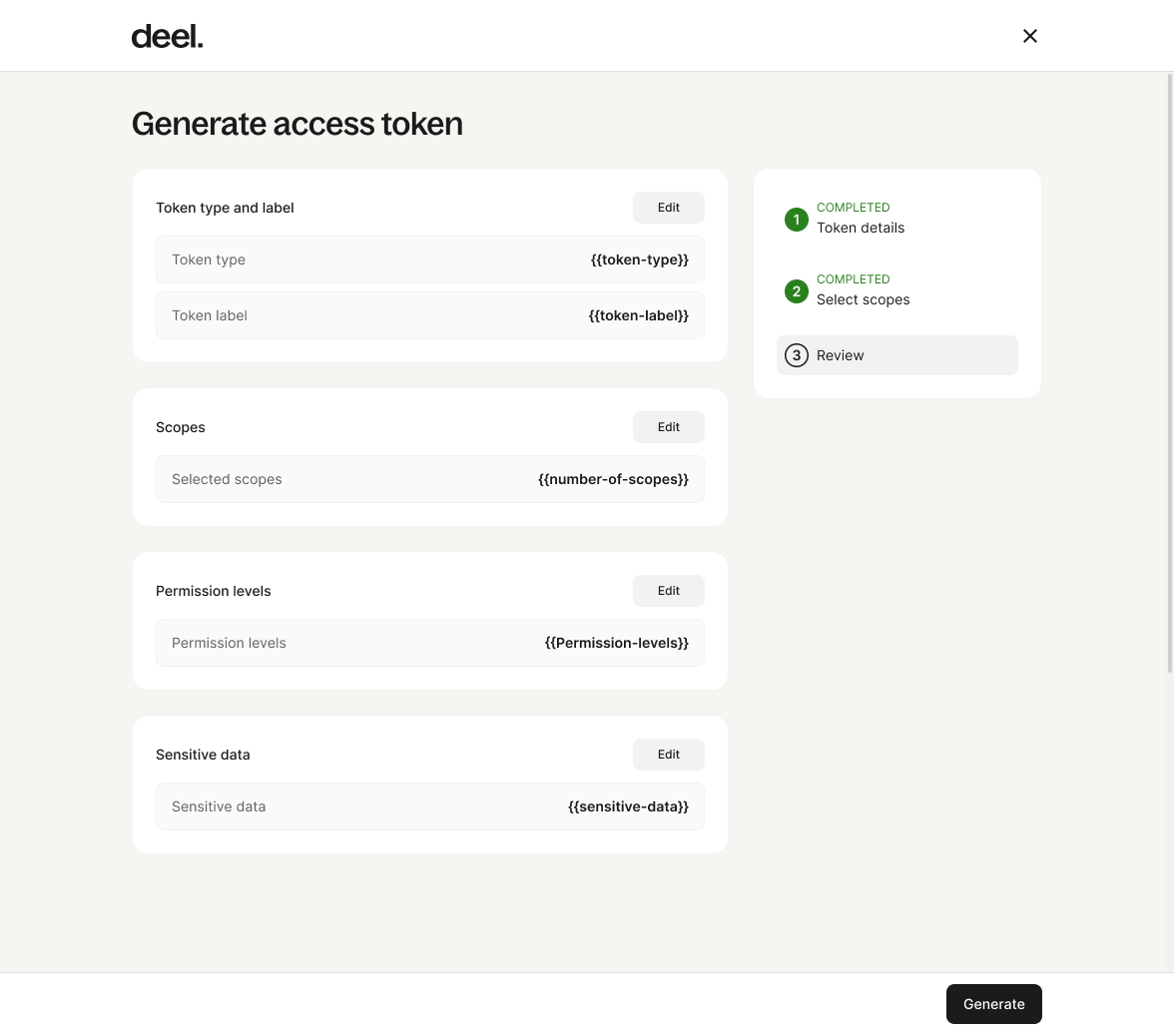The image size is (1174, 1036).
Task: Edit the Sensitive data section
Action: coord(668,755)
